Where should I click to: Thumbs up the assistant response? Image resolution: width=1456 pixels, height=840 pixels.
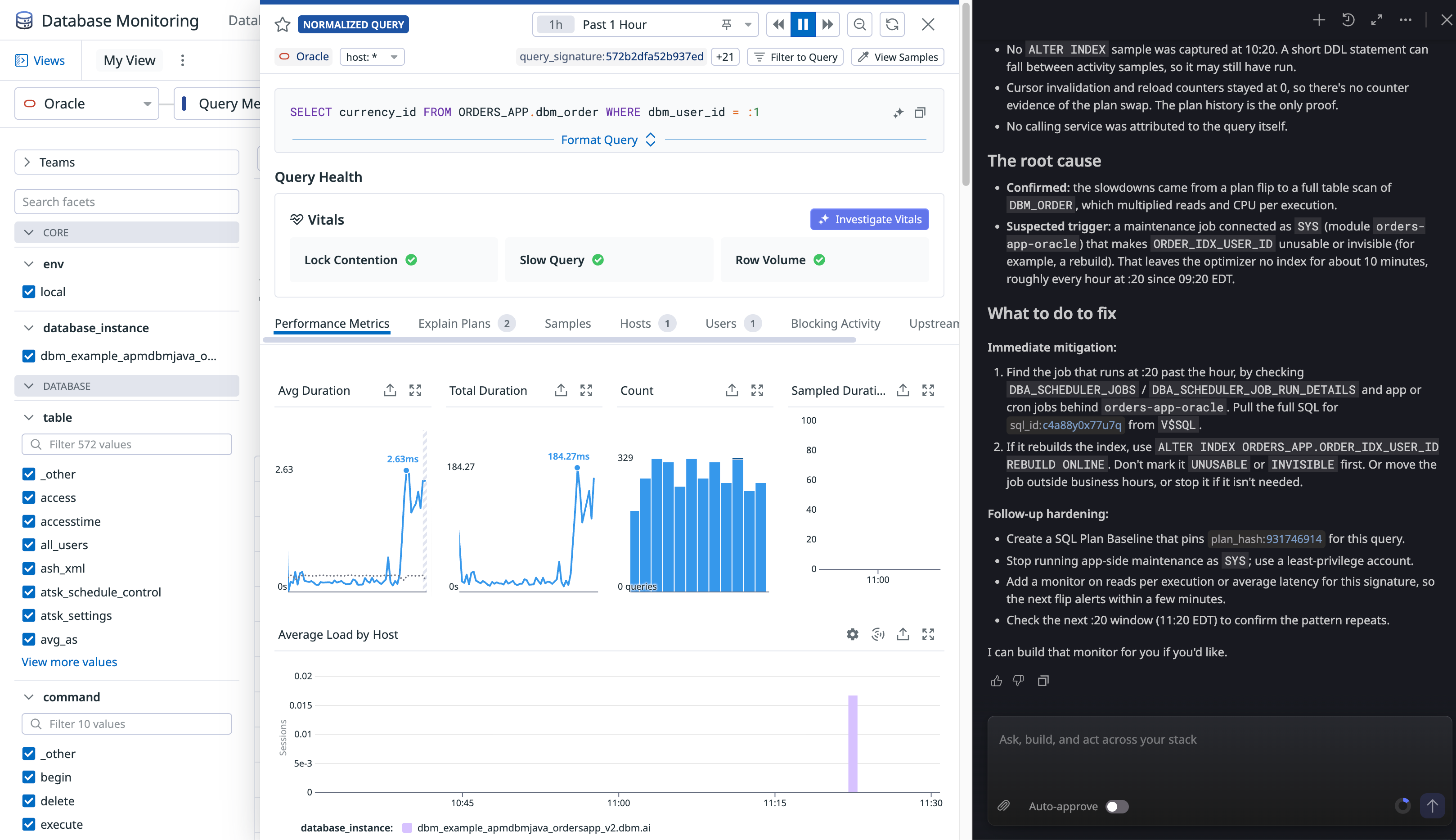(997, 681)
